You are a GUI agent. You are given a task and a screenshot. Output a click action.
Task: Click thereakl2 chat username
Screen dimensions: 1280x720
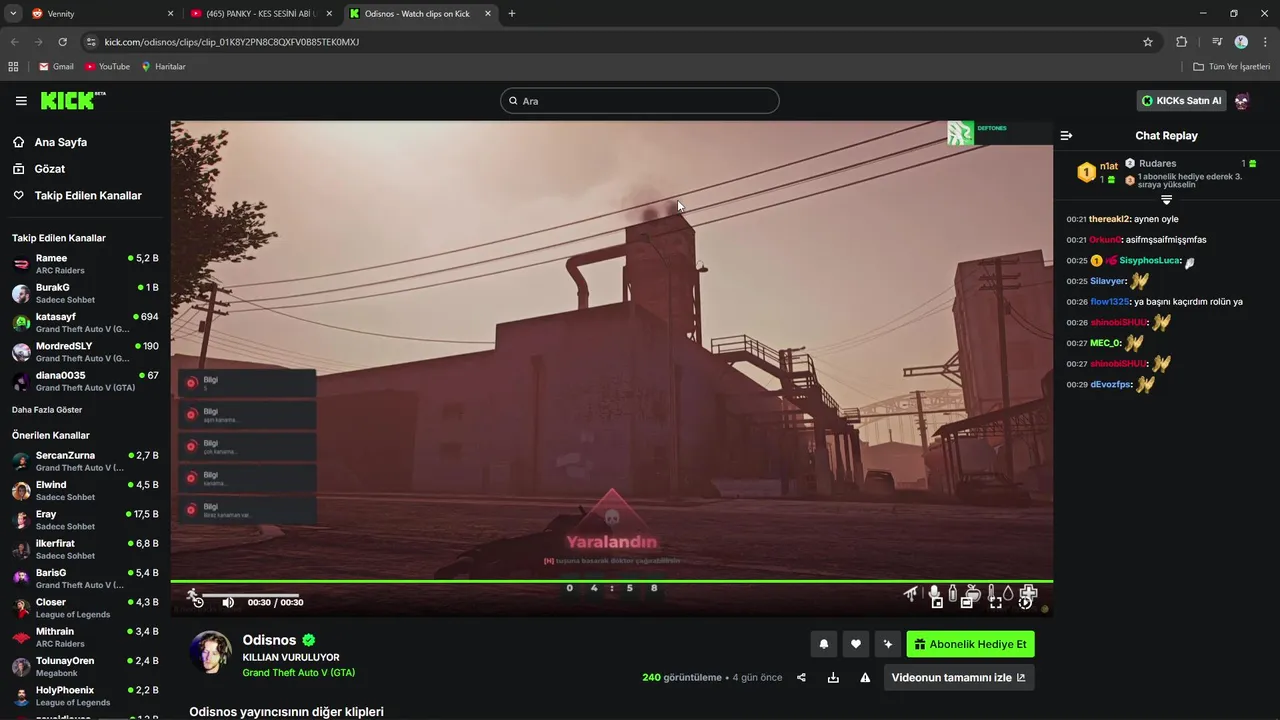pos(1110,219)
